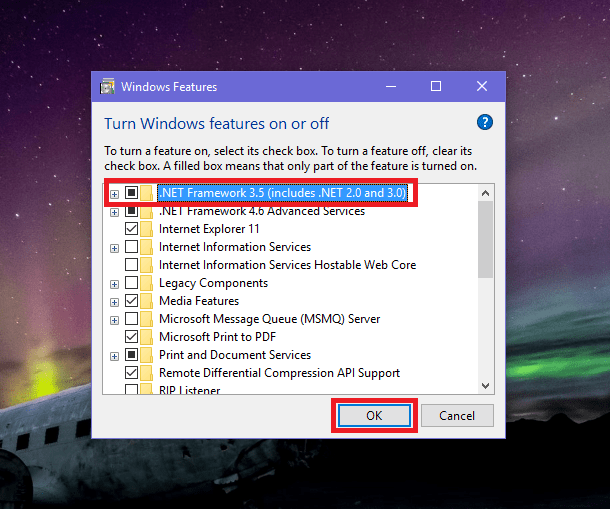Select the .NET Framework 3.5 label
610x509 pixels.
coord(282,193)
